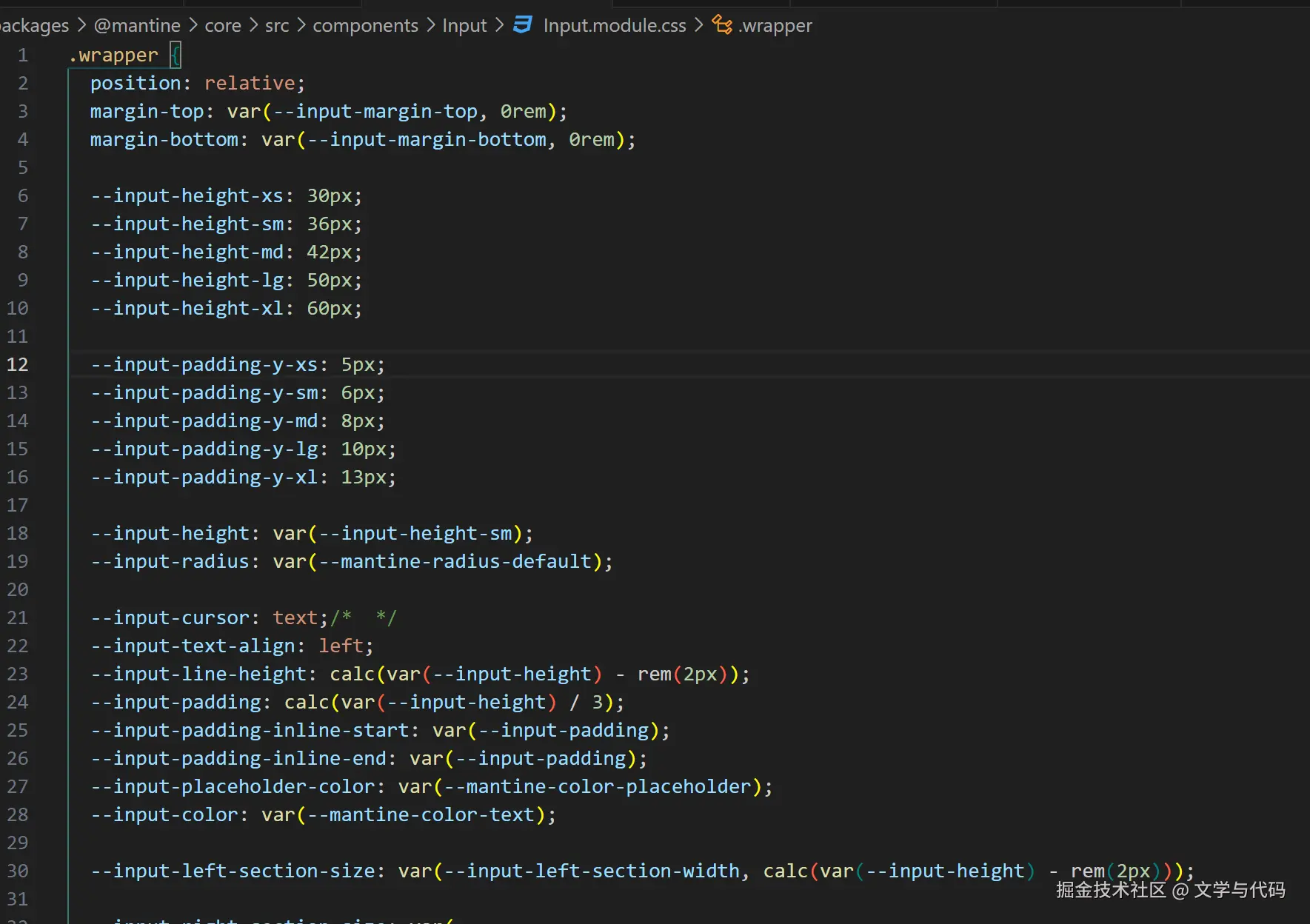Screen dimensions: 1310x924
Task: Click the empty comment on the input-cursor line
Action: (364, 617)
